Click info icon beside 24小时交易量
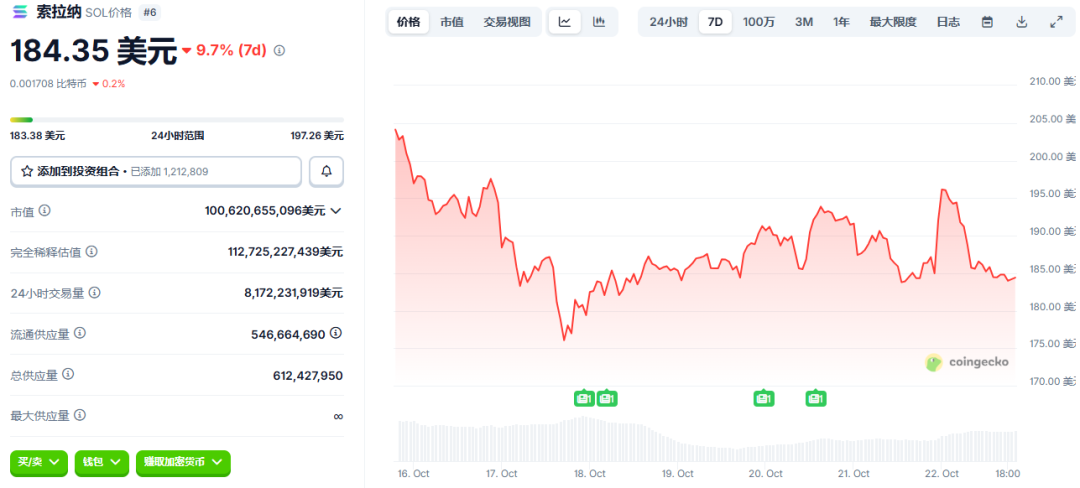Image resolution: width=1080 pixels, height=488 pixels. [95, 293]
